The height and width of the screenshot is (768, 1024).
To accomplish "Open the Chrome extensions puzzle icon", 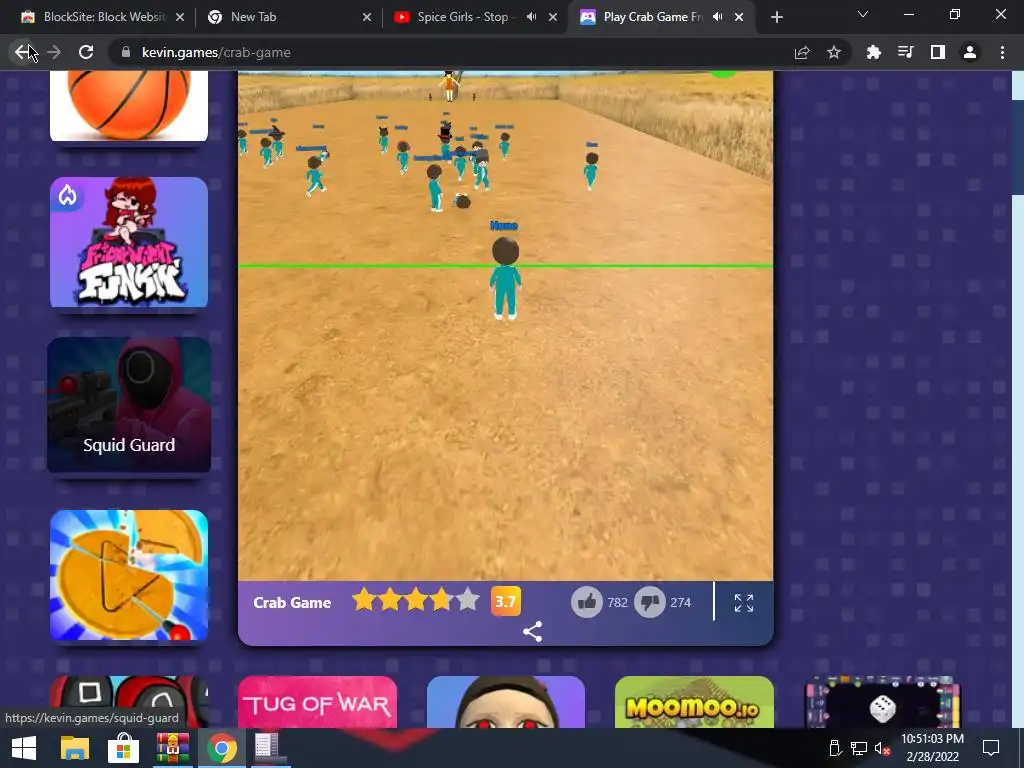I will click(873, 52).
